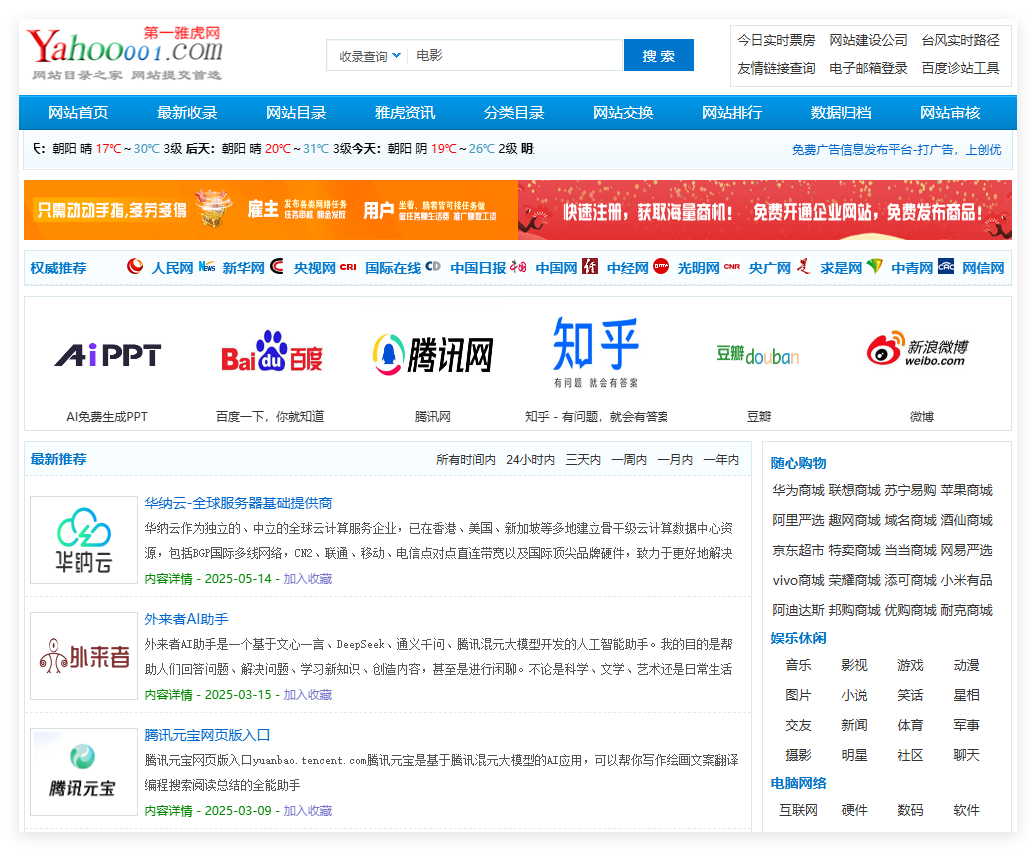1036x851 pixels.
Task: Open 华纳云-全球服务器基础提供商 title link
Action: (239, 503)
